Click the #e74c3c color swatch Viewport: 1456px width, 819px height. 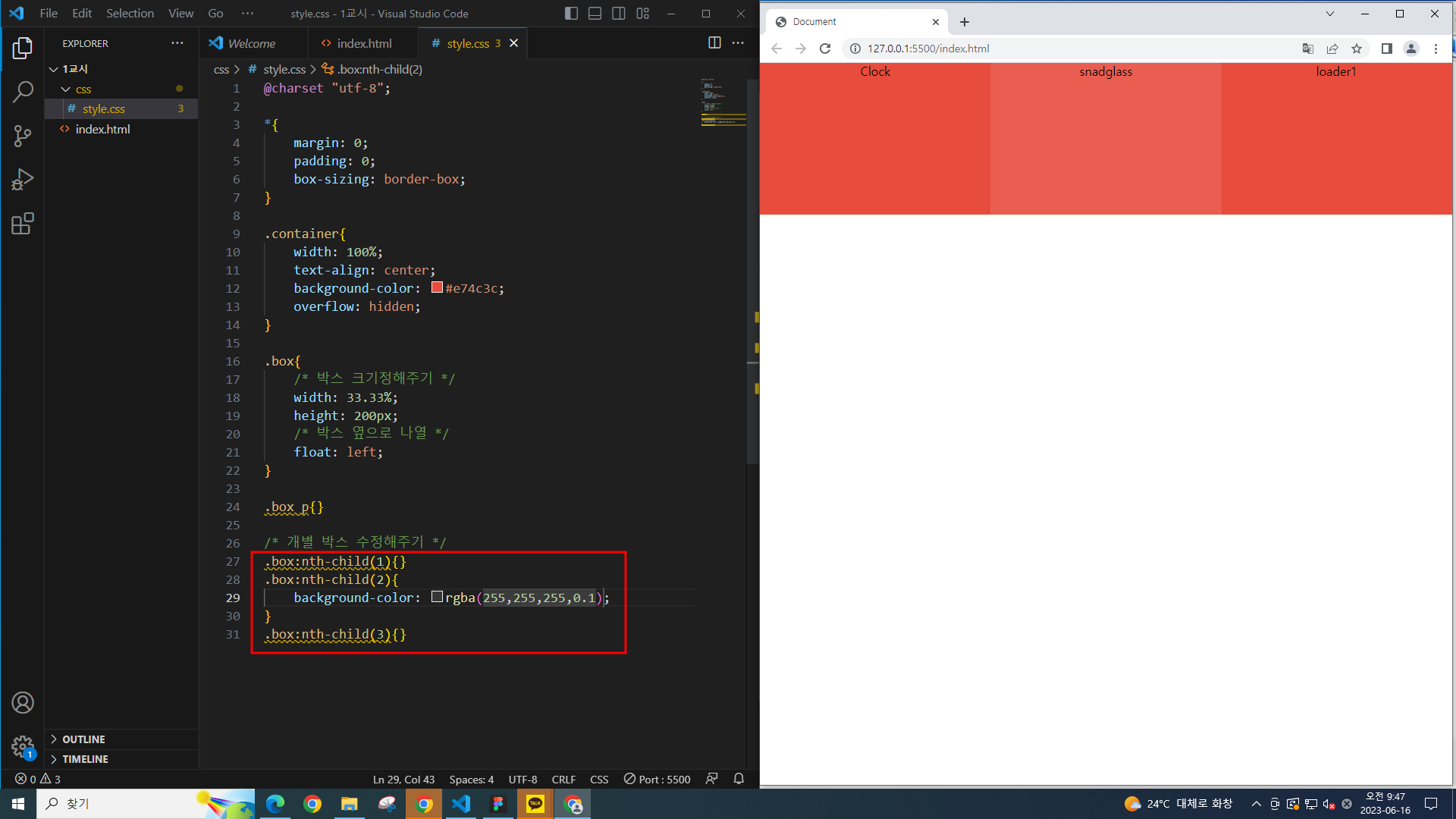click(x=437, y=287)
